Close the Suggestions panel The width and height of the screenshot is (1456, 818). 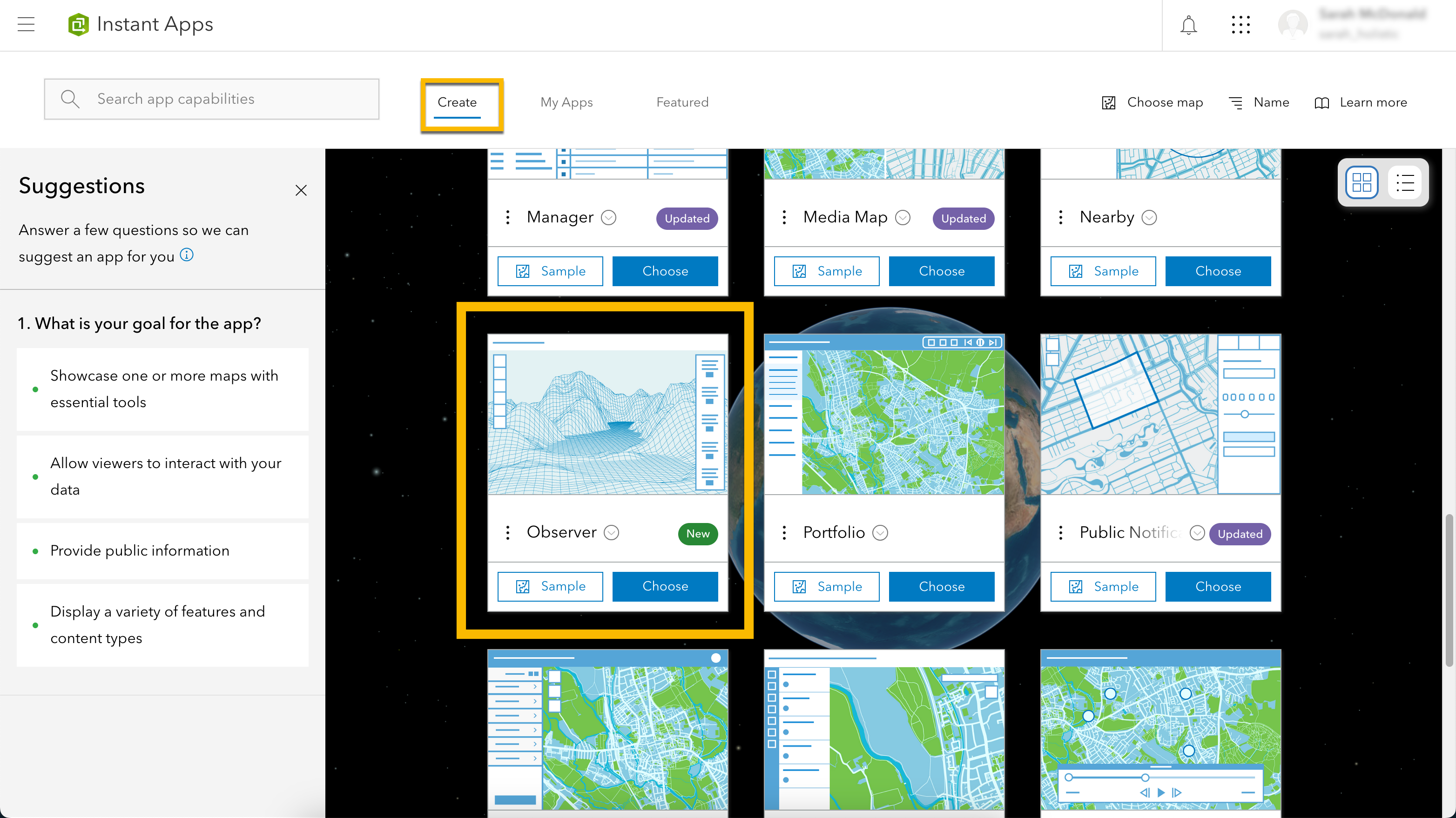tap(301, 190)
